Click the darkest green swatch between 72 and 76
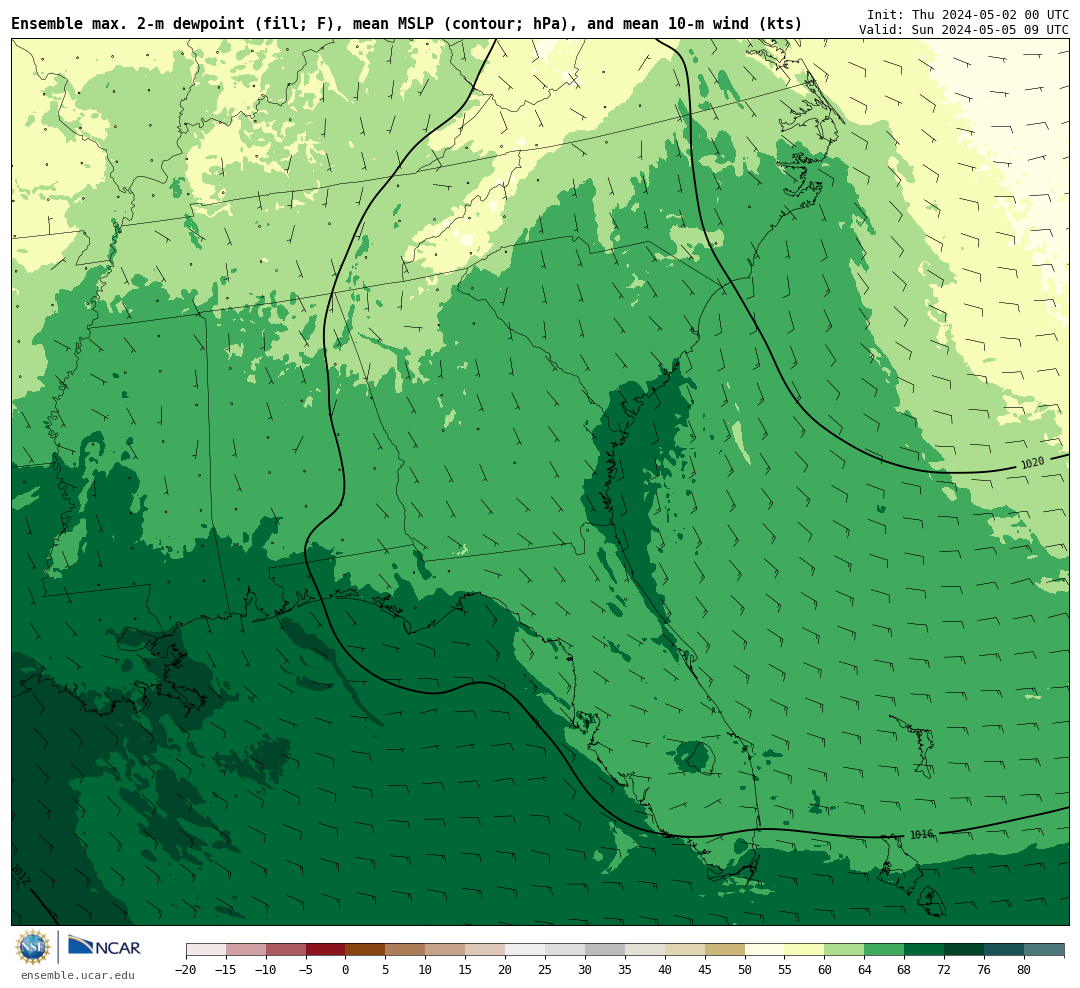The width and height of the screenshot is (1080, 988). pos(964,950)
